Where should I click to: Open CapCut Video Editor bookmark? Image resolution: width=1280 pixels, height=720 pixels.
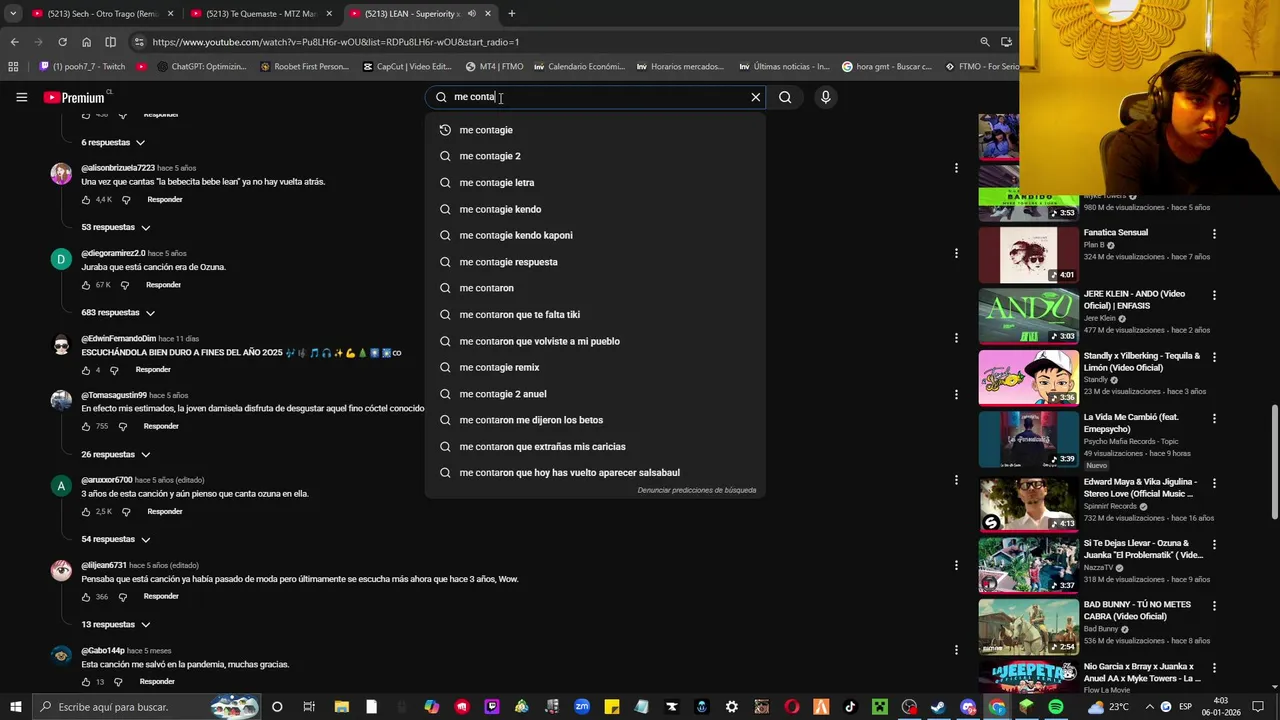click(407, 67)
